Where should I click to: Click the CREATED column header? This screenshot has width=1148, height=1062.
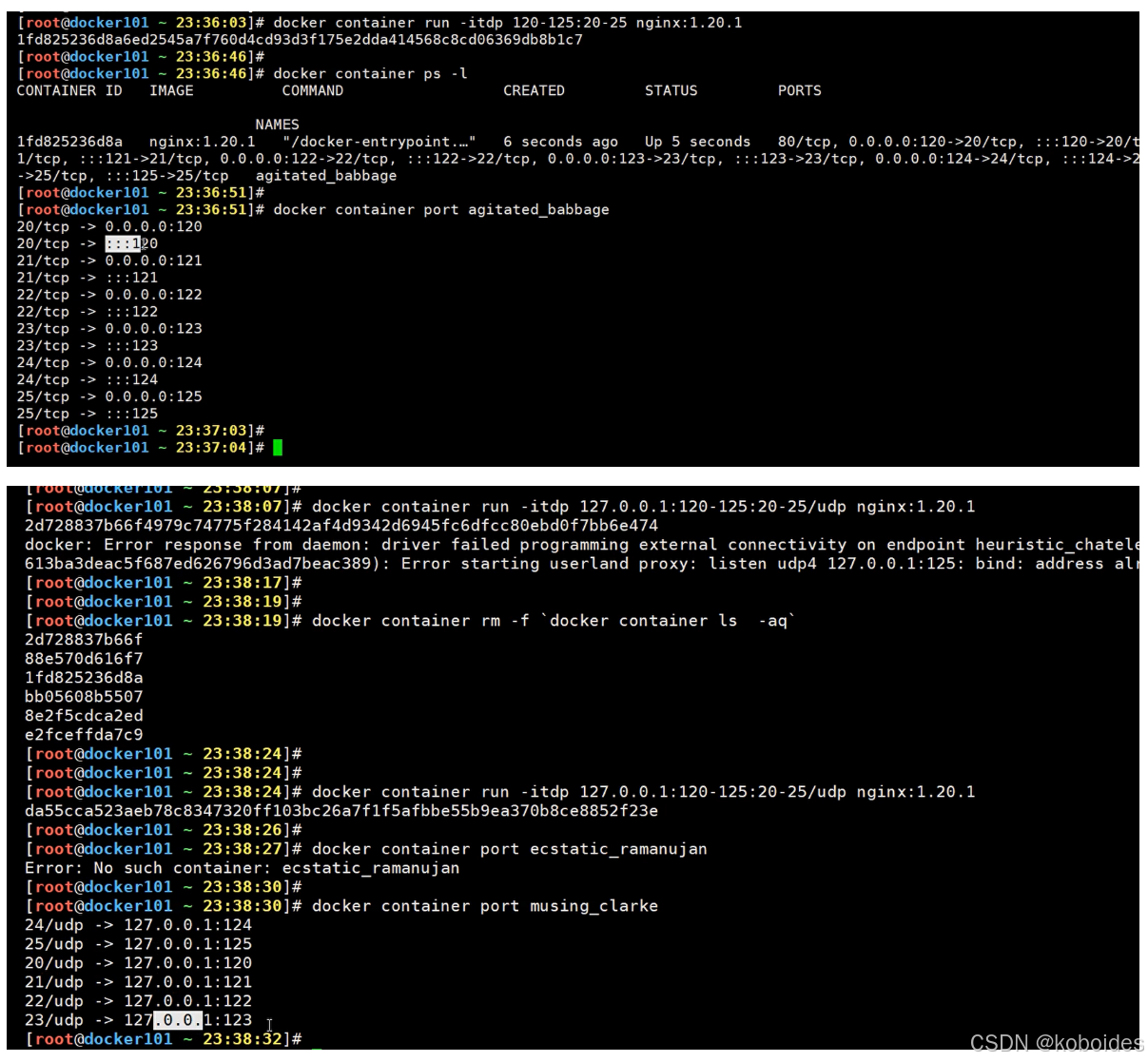tap(534, 90)
